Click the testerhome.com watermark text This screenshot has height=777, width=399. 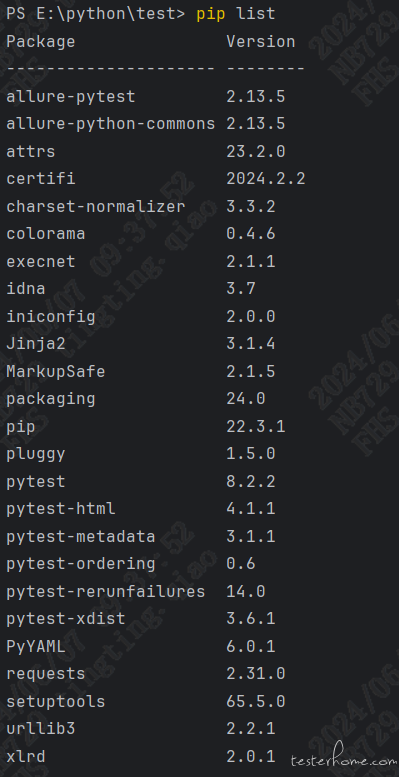tap(343, 758)
